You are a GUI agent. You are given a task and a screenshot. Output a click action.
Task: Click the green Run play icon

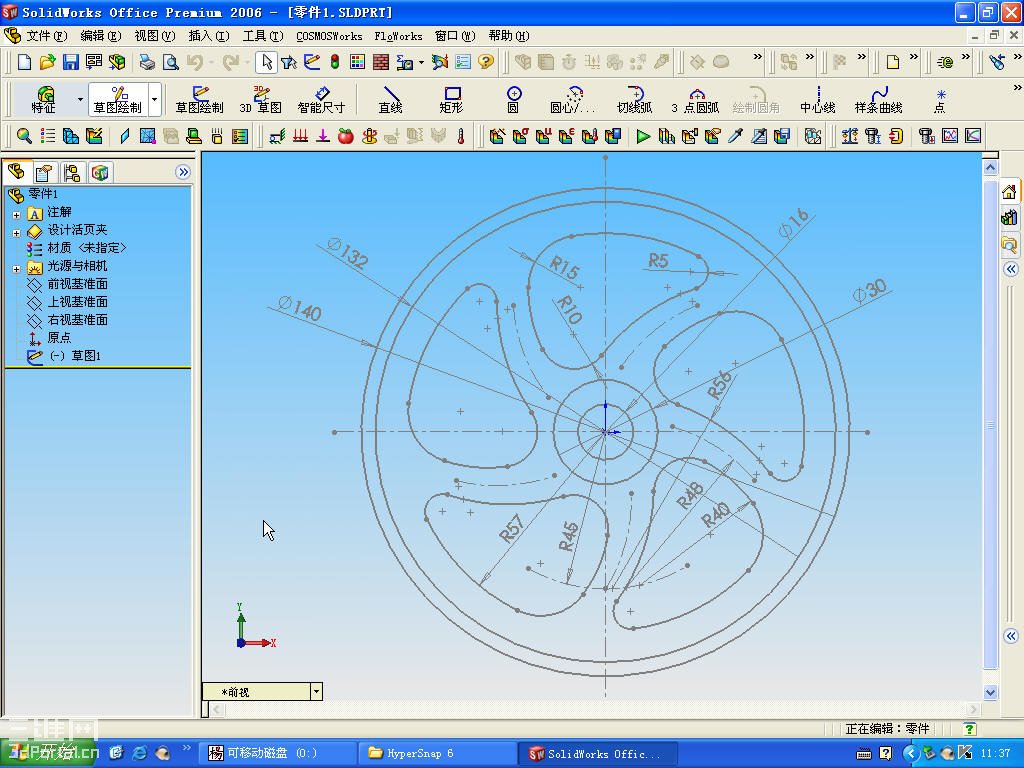(x=643, y=136)
